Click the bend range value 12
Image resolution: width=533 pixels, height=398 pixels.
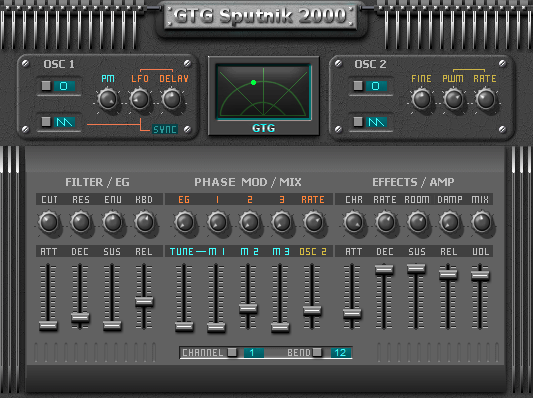341,353
